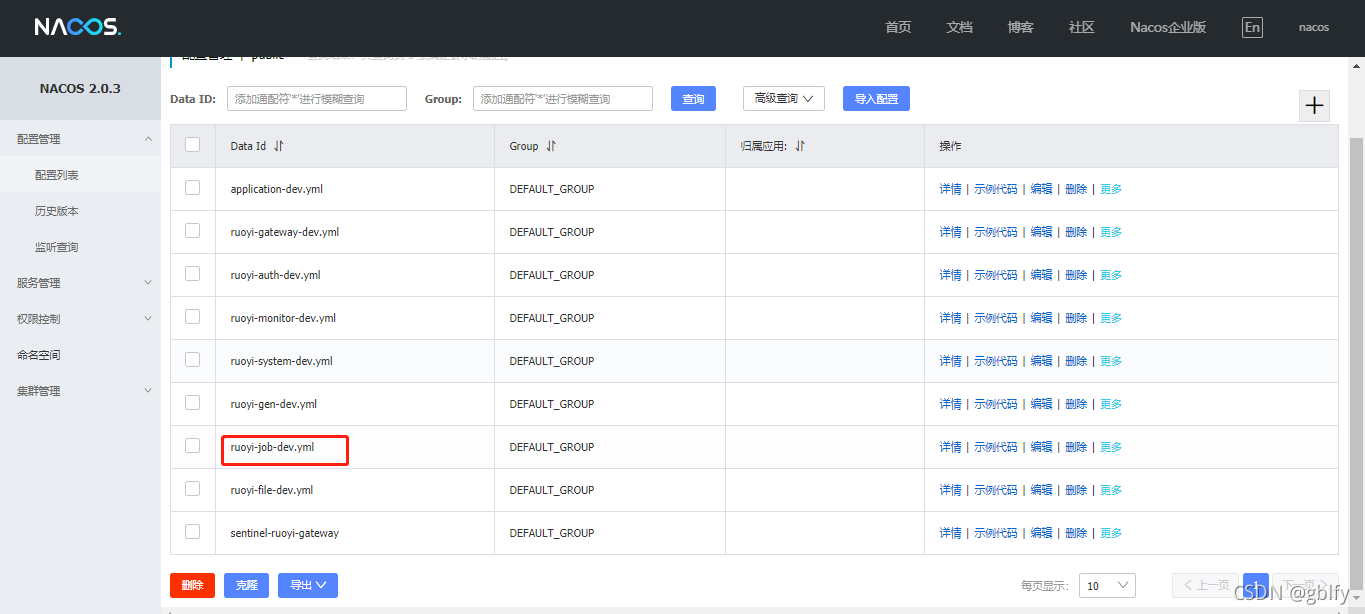Viewport: 1365px width, 614px height.
Task: Open 示例代码 for ruoyi-gen-dev.yml
Action: pos(996,404)
